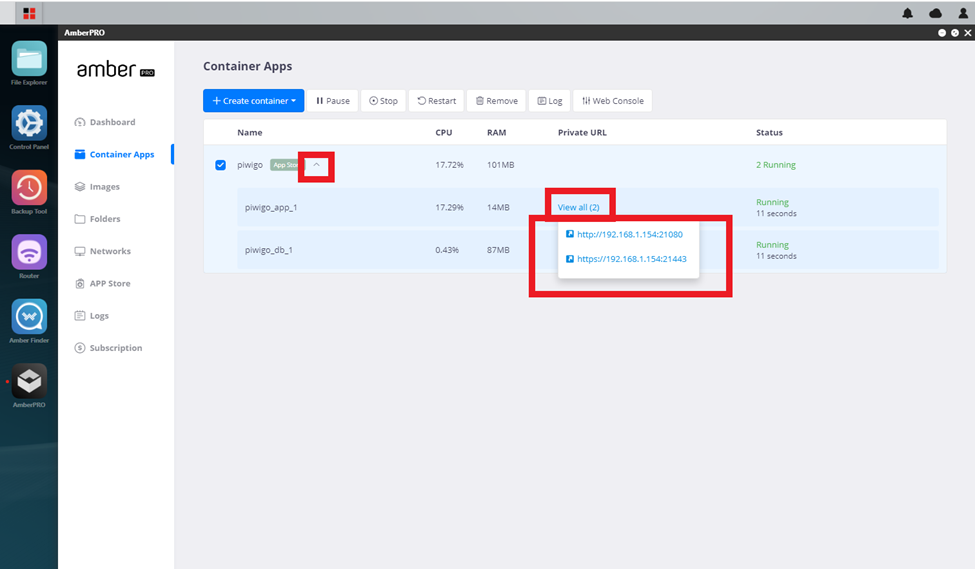Screen dimensions: 975x569
Task: Open the Web Console
Action: [x=612, y=101]
